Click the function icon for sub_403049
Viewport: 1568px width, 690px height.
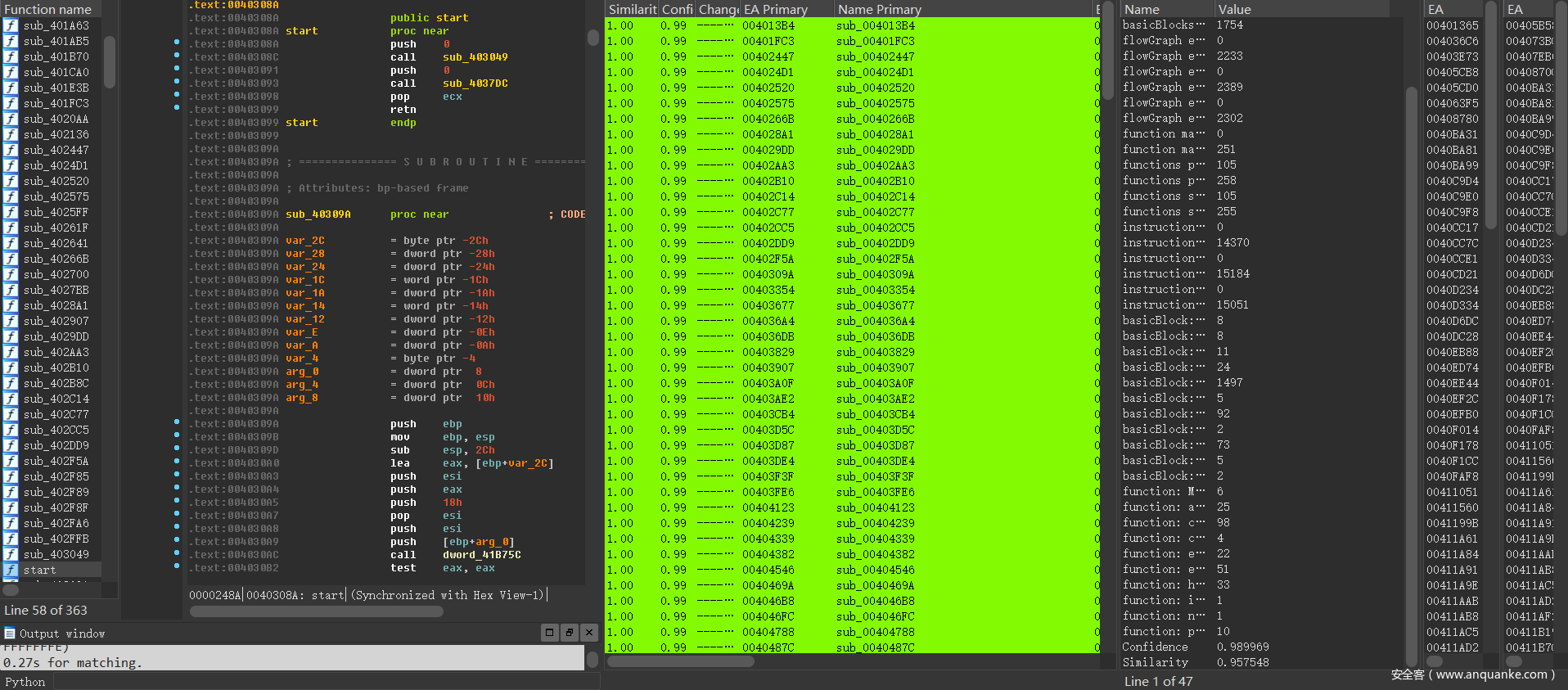point(11,554)
